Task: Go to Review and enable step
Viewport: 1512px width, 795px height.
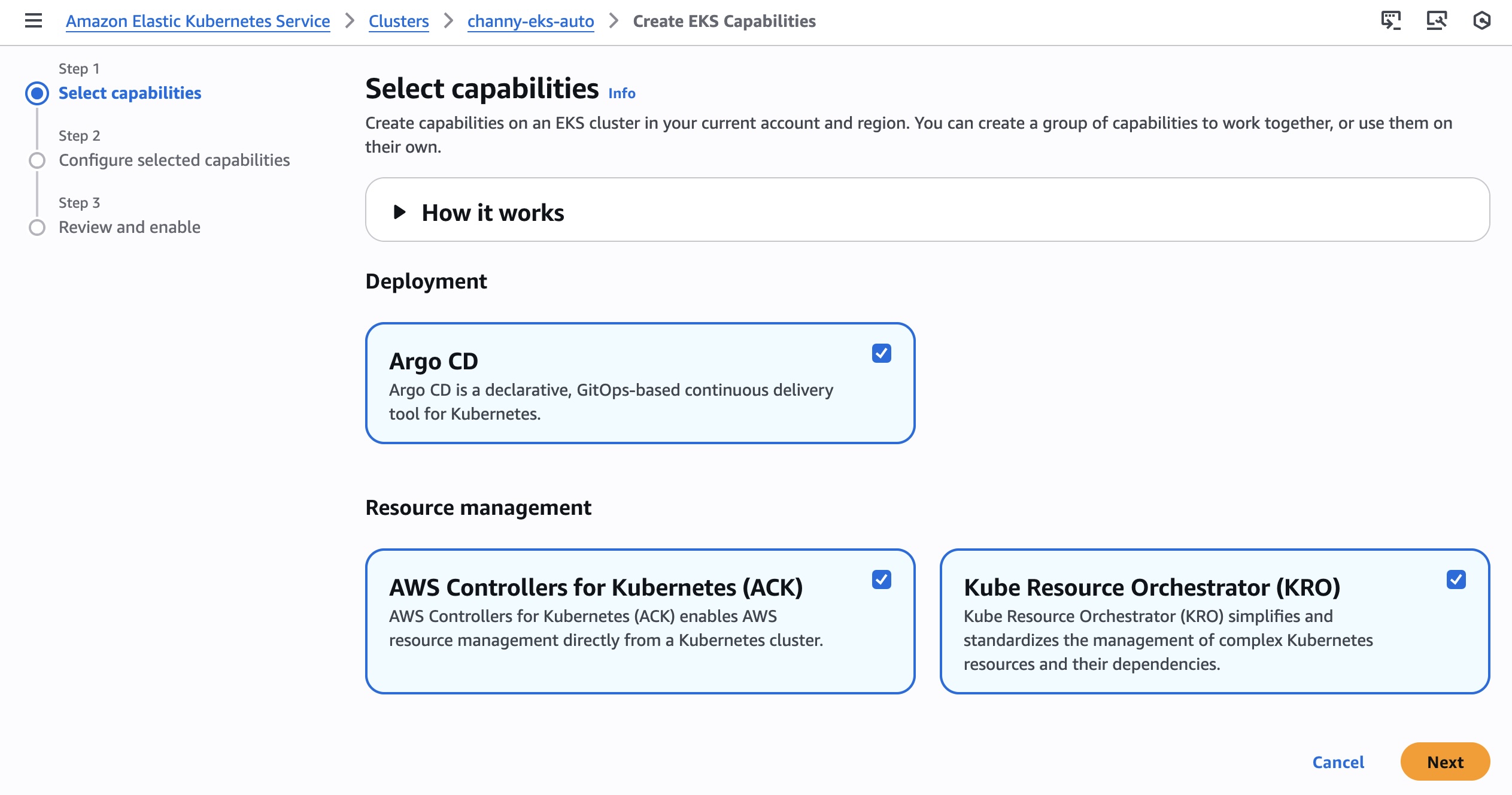Action: click(129, 227)
